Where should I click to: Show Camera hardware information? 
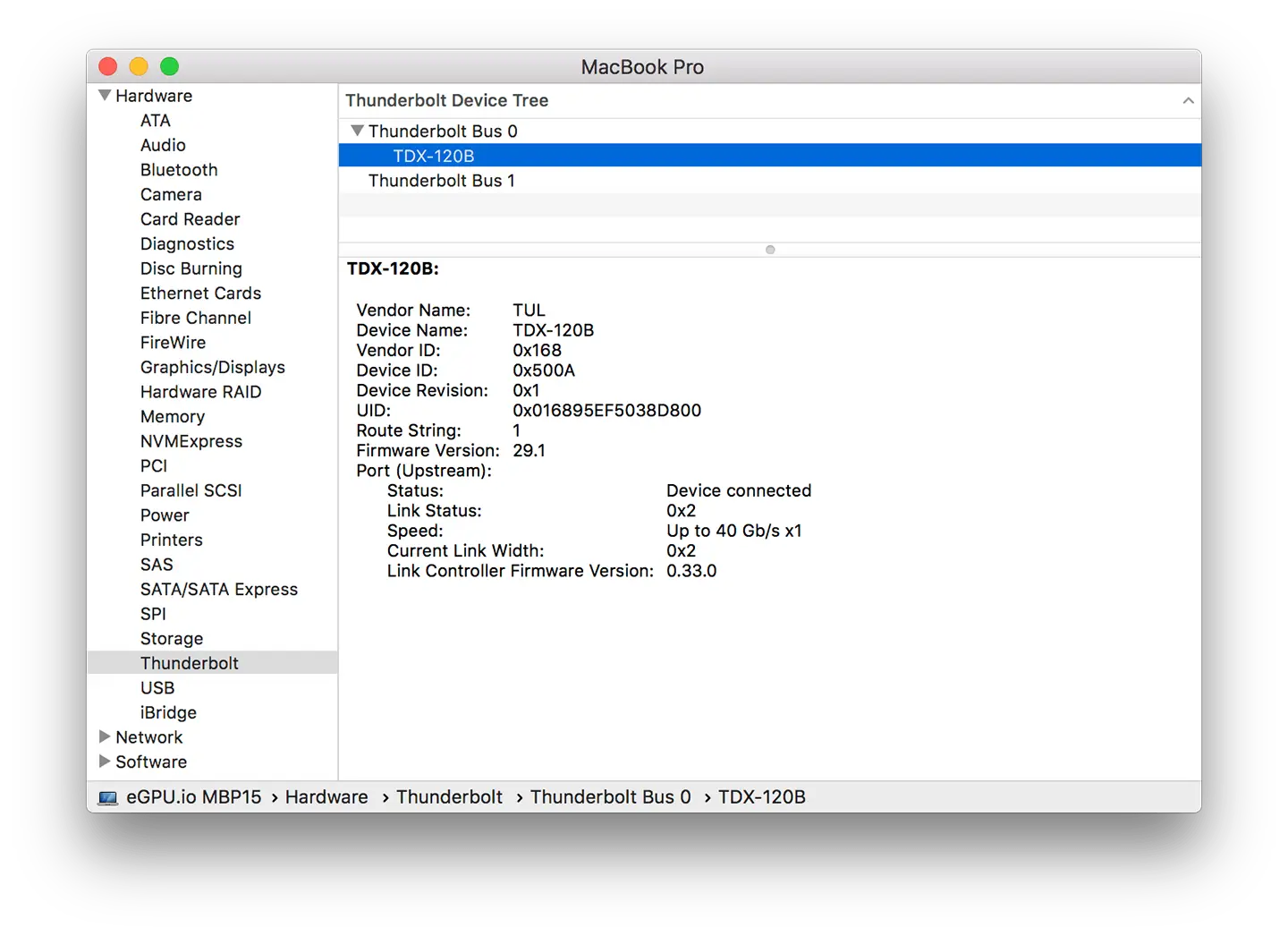pyautogui.click(x=171, y=194)
